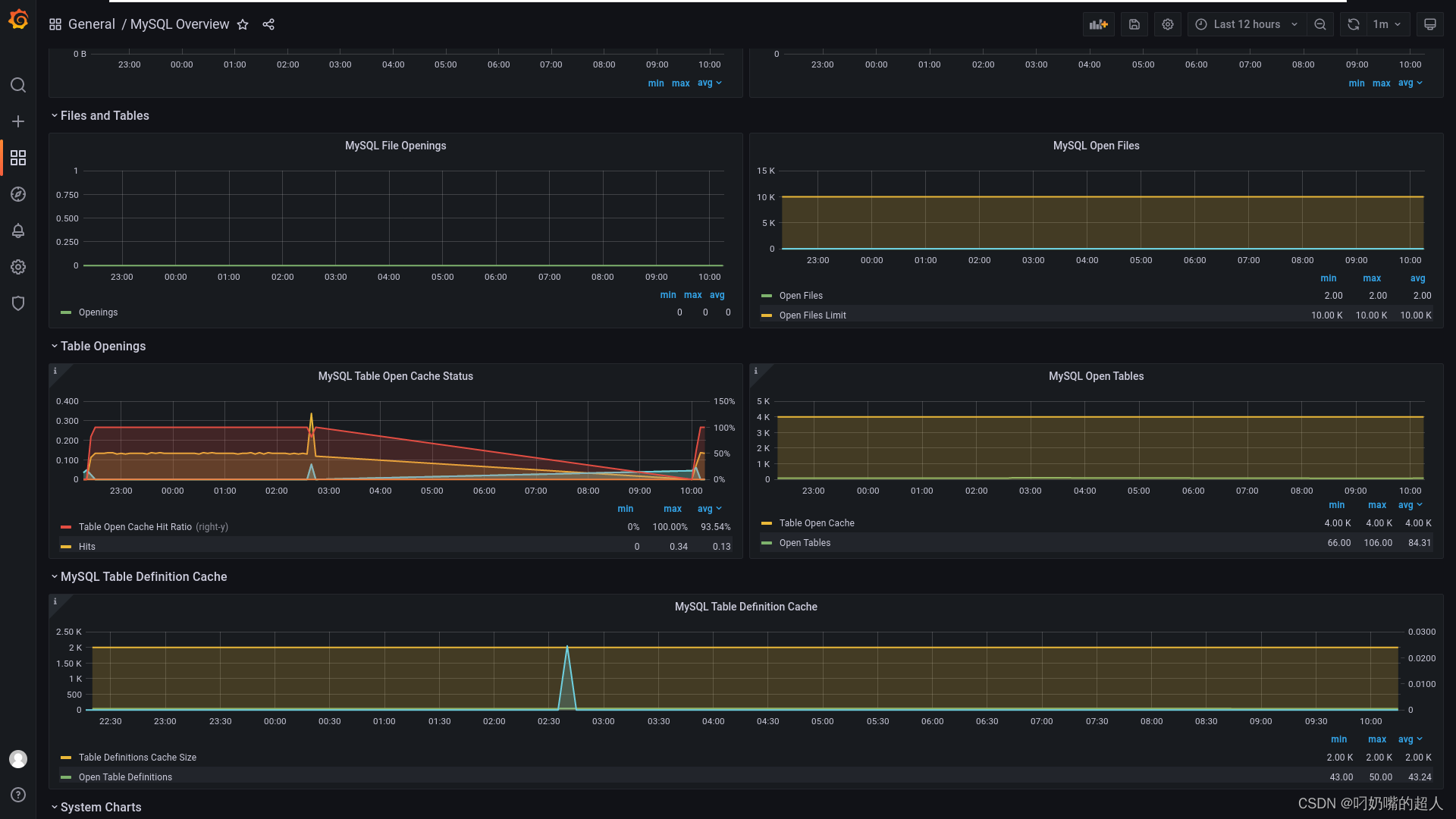This screenshot has height=819, width=1456.
Task: Toggle the Table Open Cache series
Action: pos(817,523)
